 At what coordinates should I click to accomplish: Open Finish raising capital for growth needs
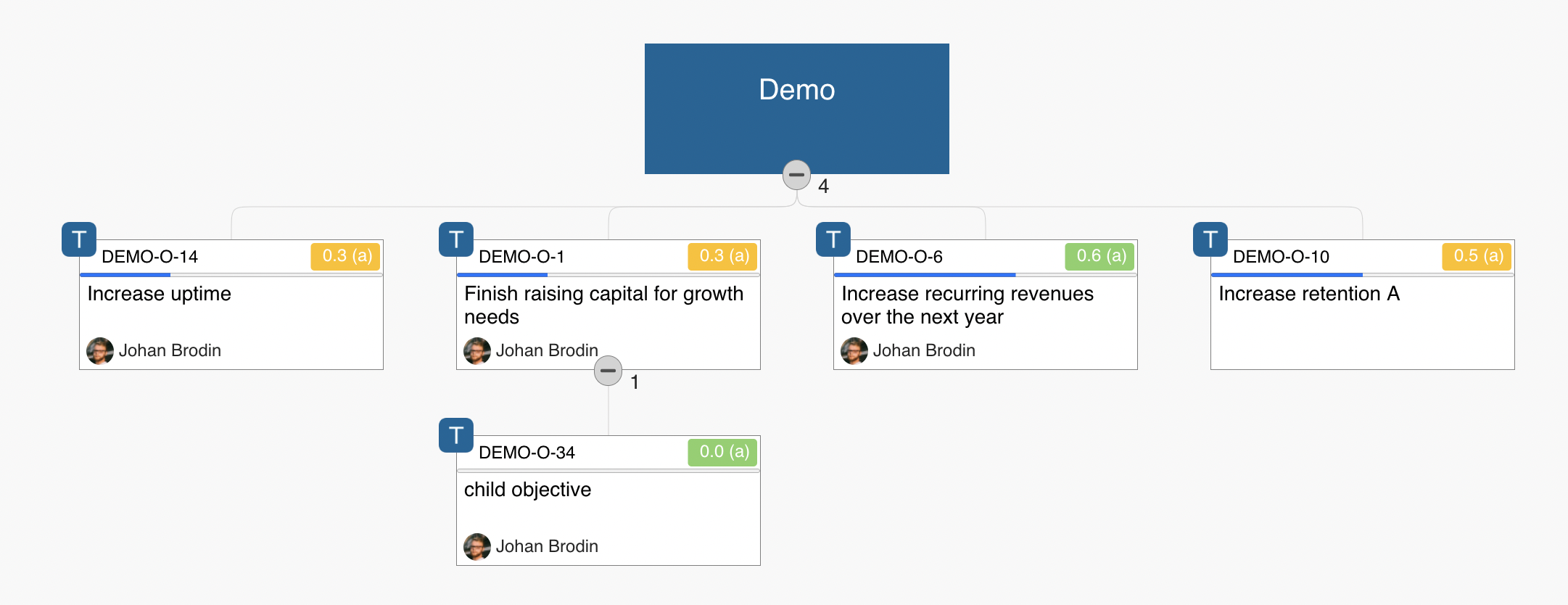(x=604, y=305)
